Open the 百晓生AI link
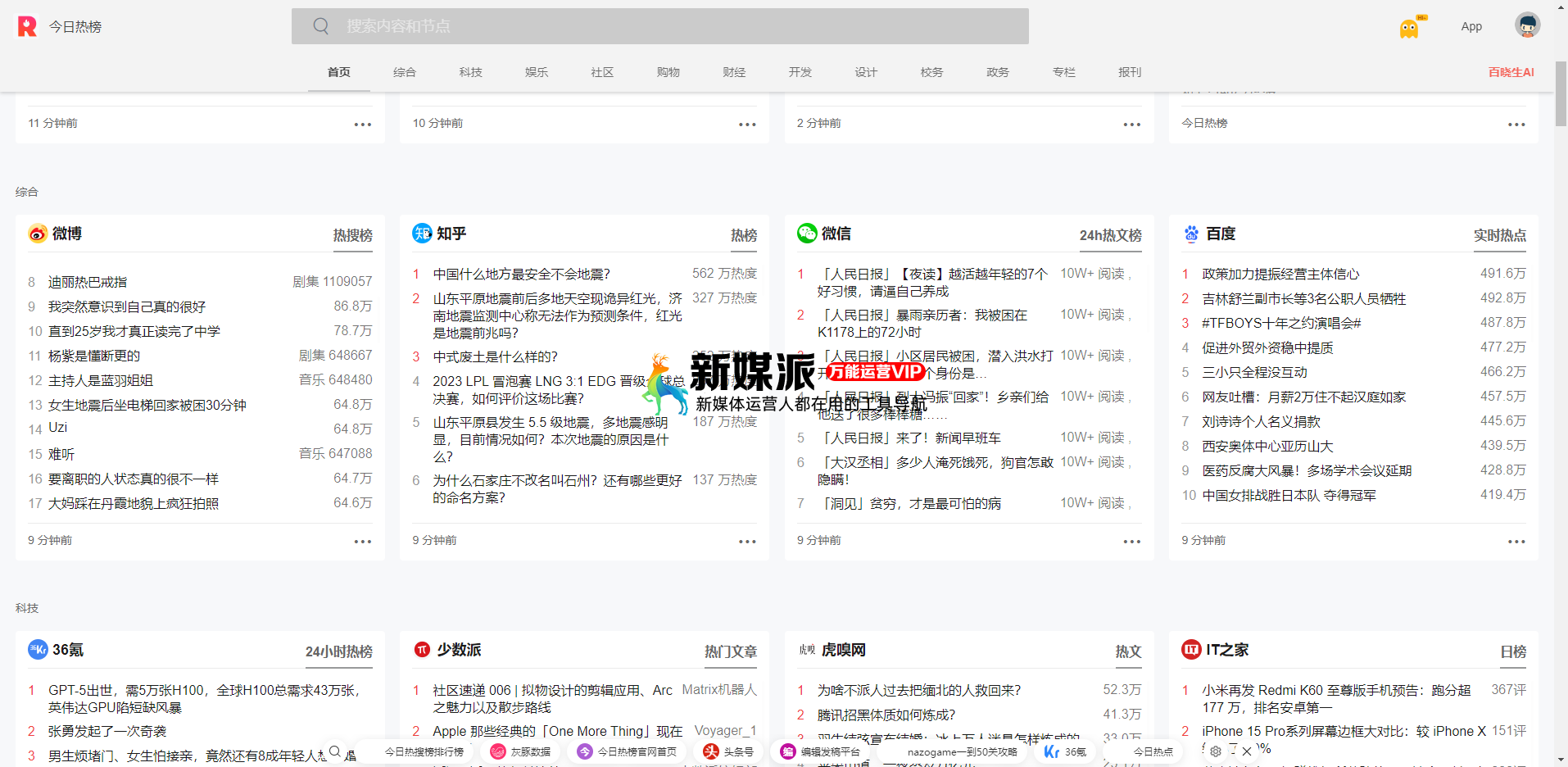The height and width of the screenshot is (767, 1568). point(1511,72)
